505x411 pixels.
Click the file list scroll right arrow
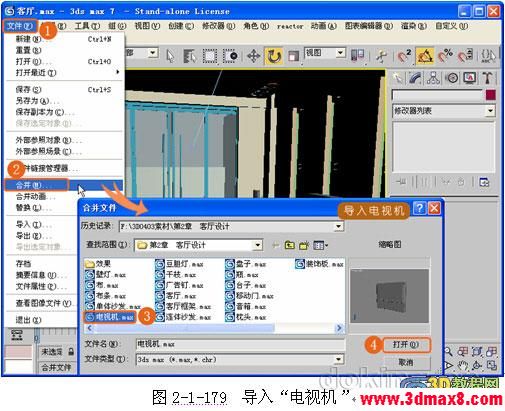point(339,328)
